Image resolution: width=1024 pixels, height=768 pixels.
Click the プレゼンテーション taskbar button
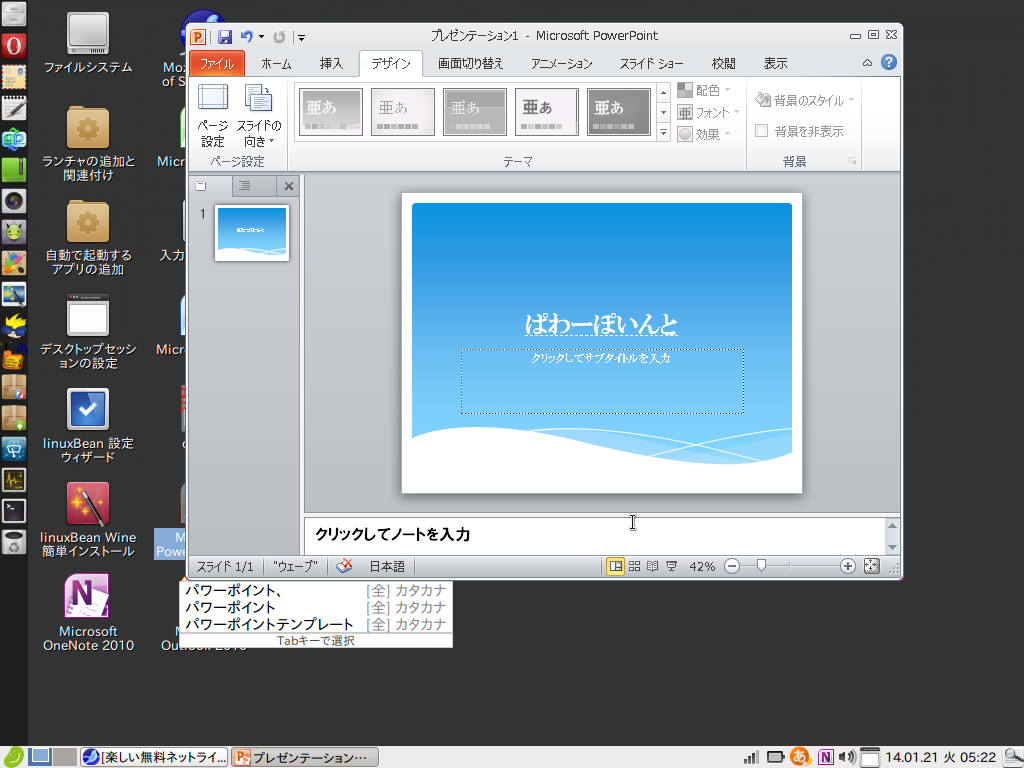click(305, 758)
